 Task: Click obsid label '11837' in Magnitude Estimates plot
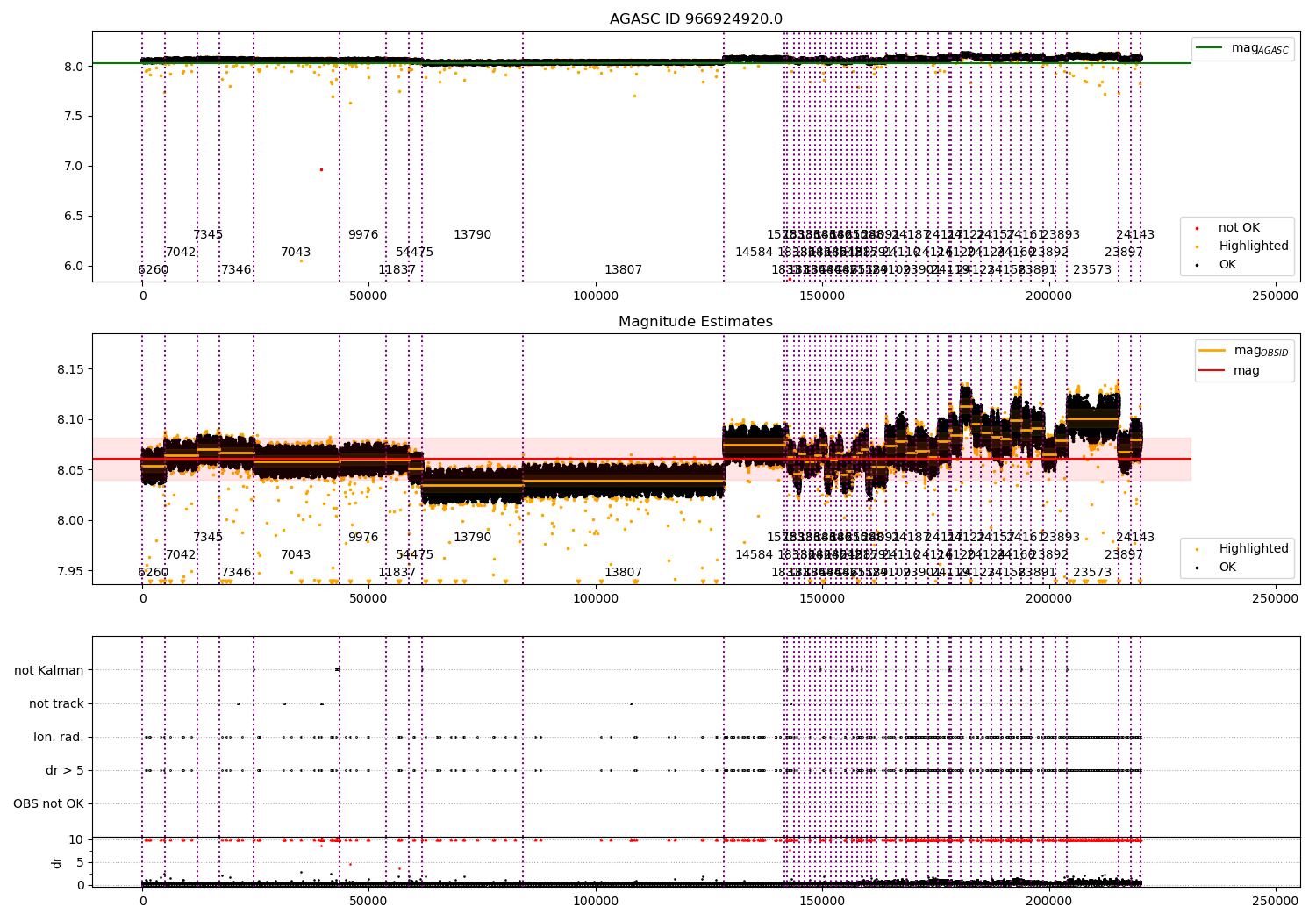pos(397,573)
